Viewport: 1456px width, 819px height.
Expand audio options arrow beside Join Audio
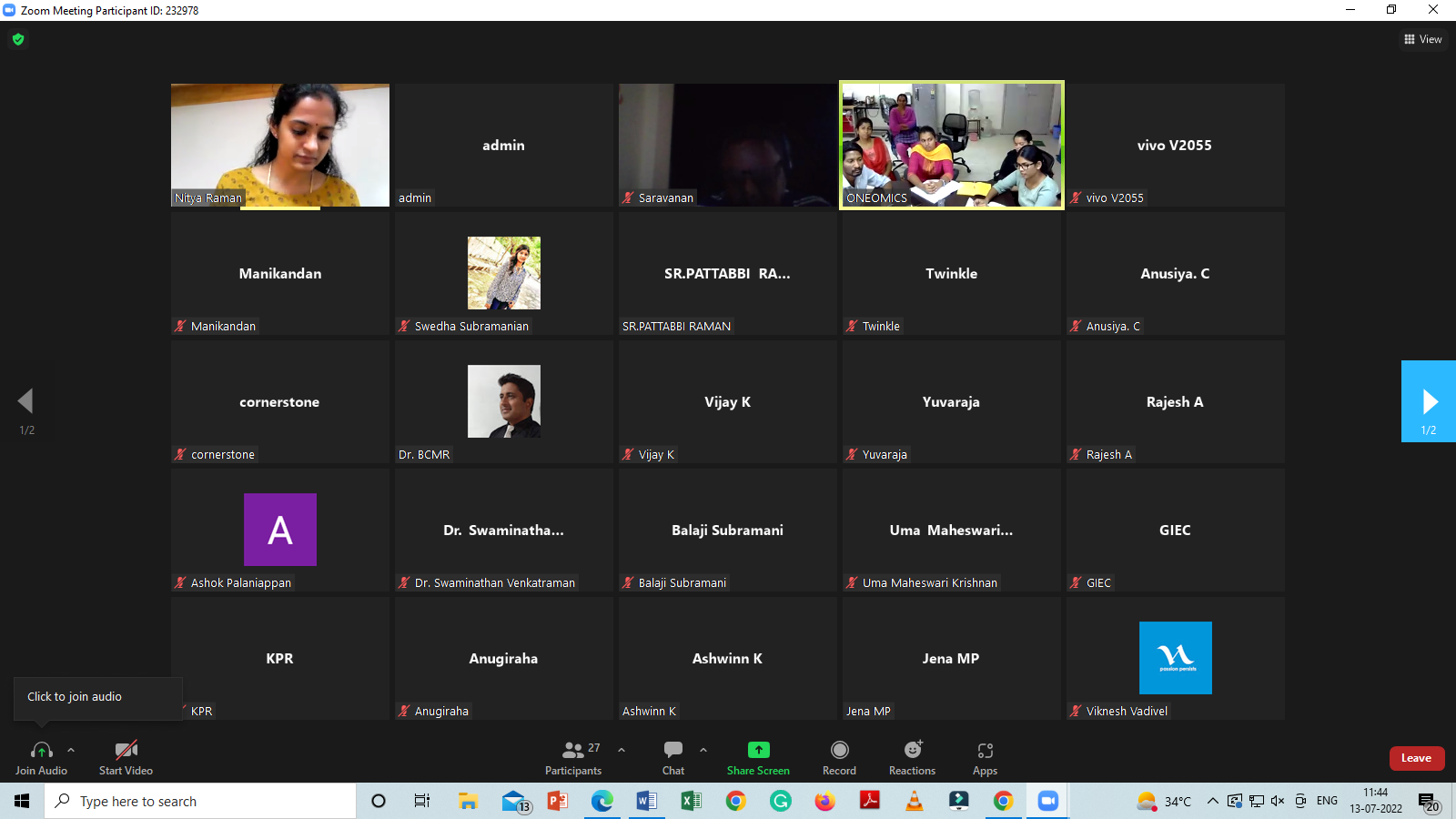point(71,750)
